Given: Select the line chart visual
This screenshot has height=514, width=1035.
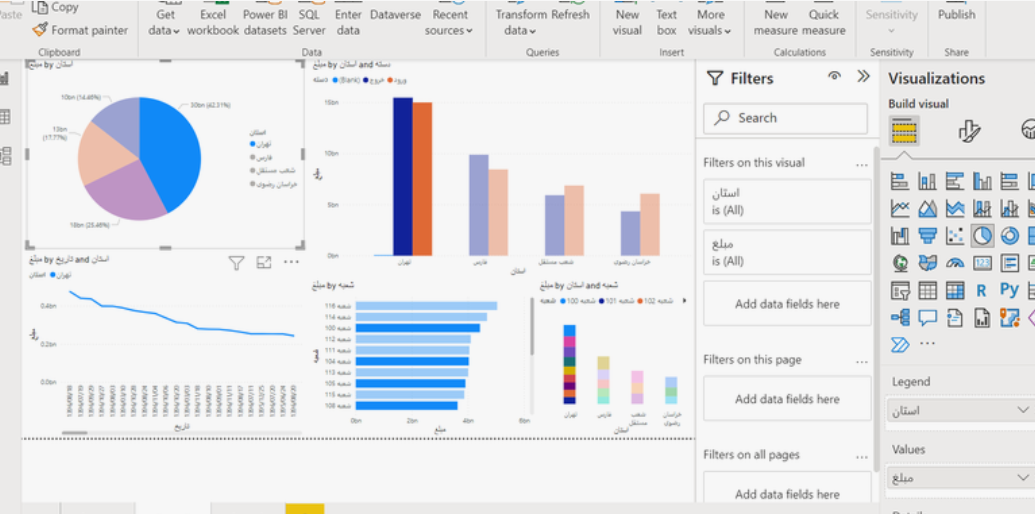Looking at the screenshot, I should [x=900, y=209].
